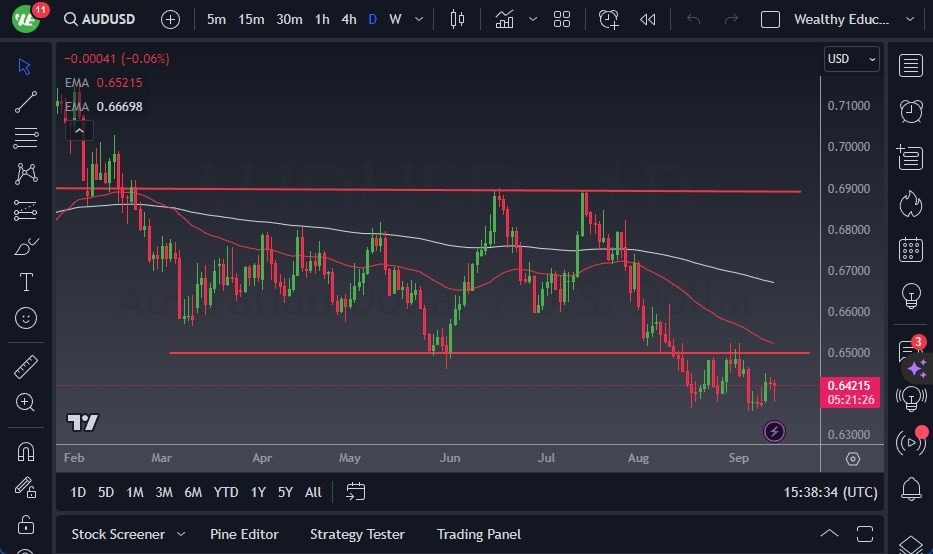Click the AUDUSD symbol search field
The width and height of the screenshot is (933, 554).
click(x=102, y=19)
